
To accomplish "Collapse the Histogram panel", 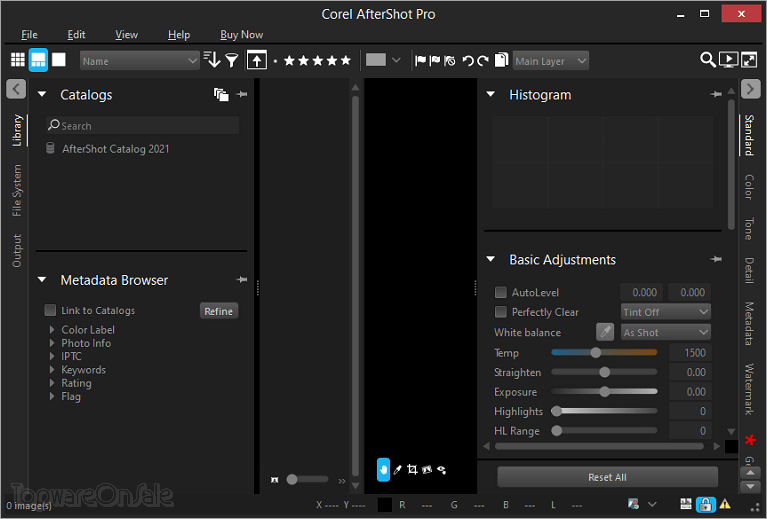I will 491,94.
